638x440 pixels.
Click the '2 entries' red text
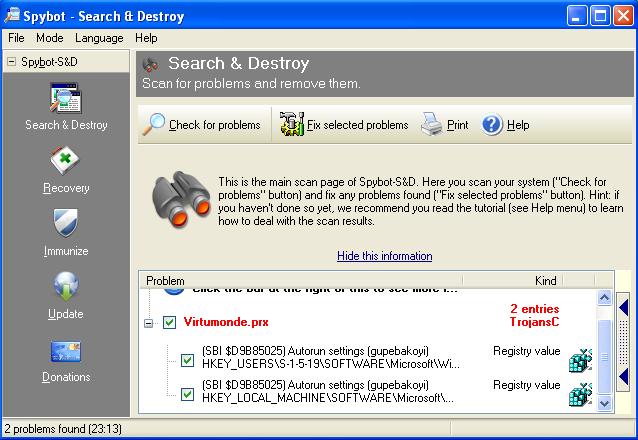click(x=535, y=309)
